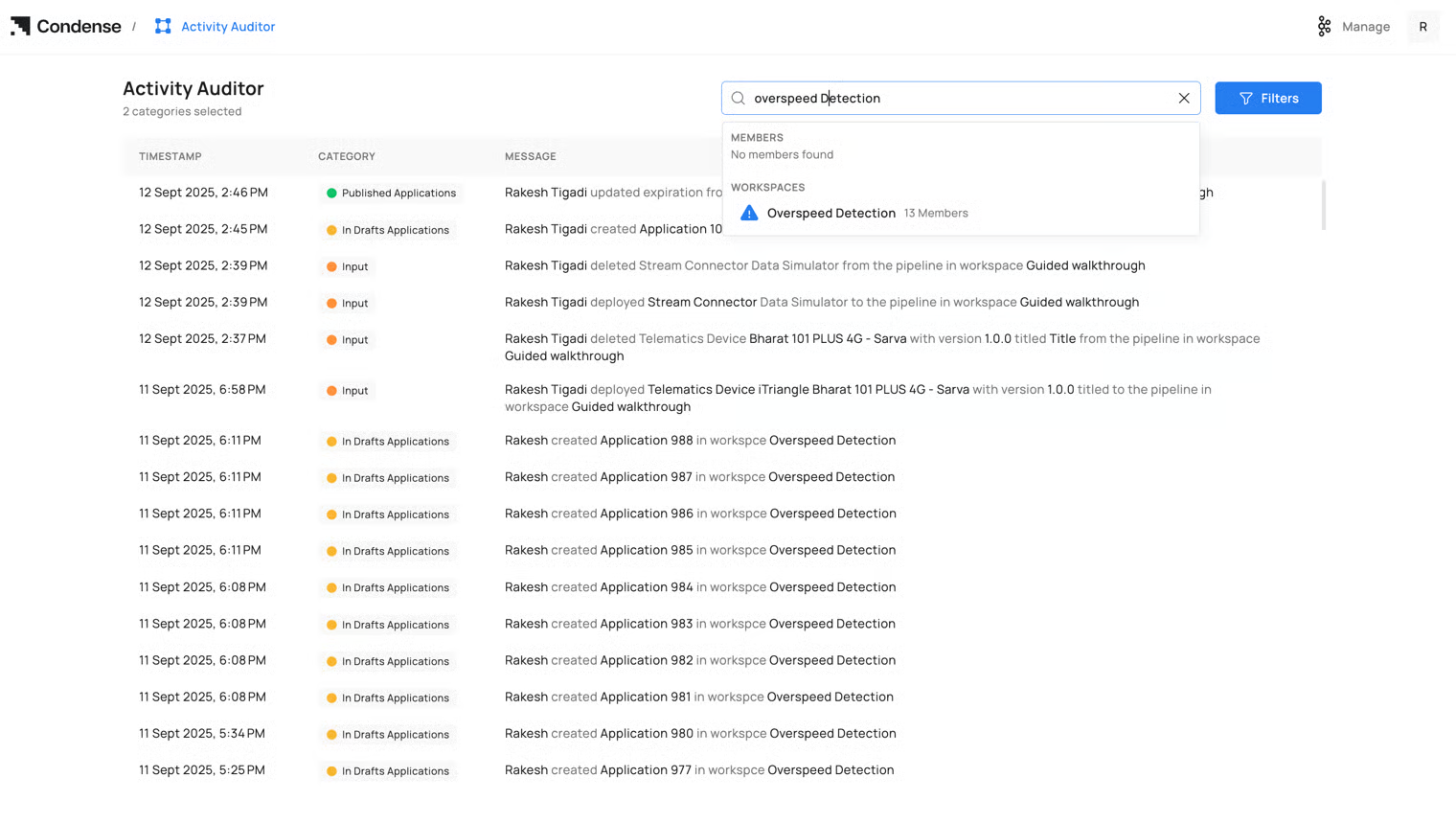Click the Category column header

pos(347,156)
